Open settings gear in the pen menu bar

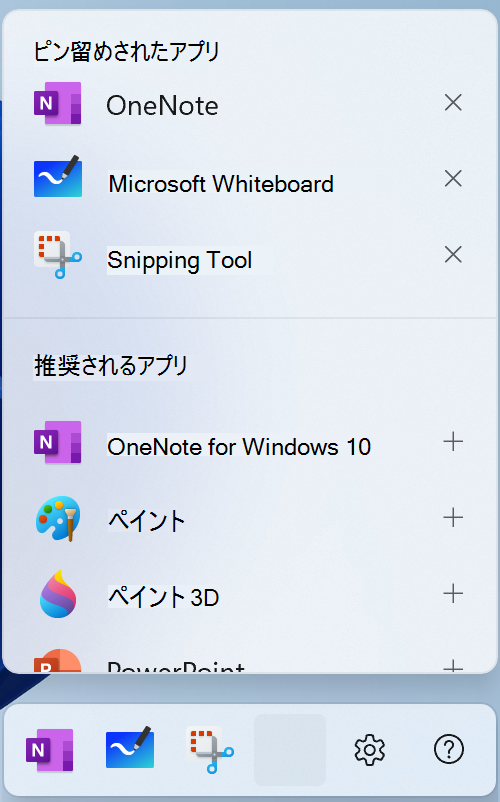pyautogui.click(x=370, y=750)
